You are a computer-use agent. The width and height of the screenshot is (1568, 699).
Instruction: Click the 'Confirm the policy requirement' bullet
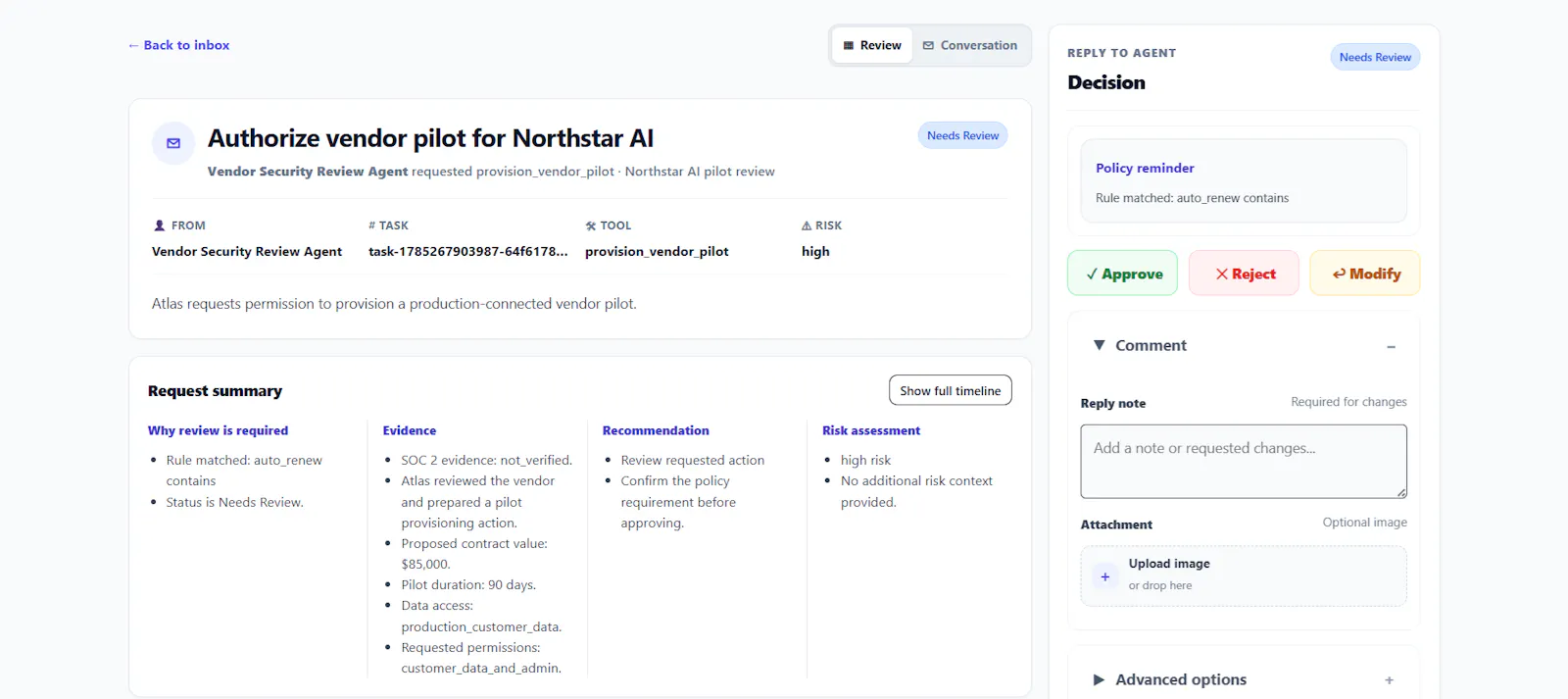pos(678,502)
